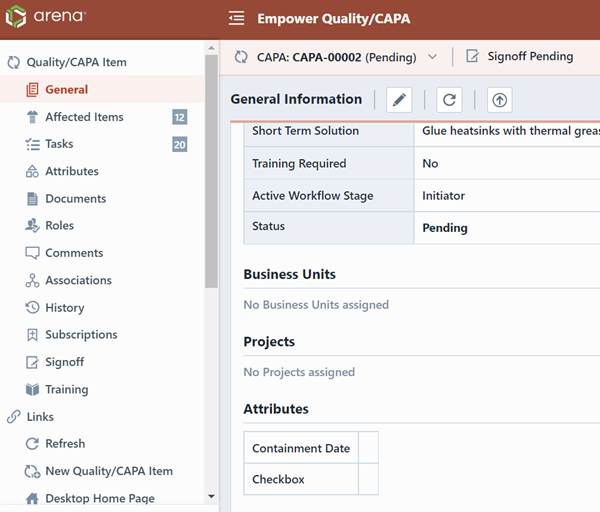Click the sidebar Refresh arrow icon
Image resolution: width=600 pixels, height=512 pixels.
[33, 444]
